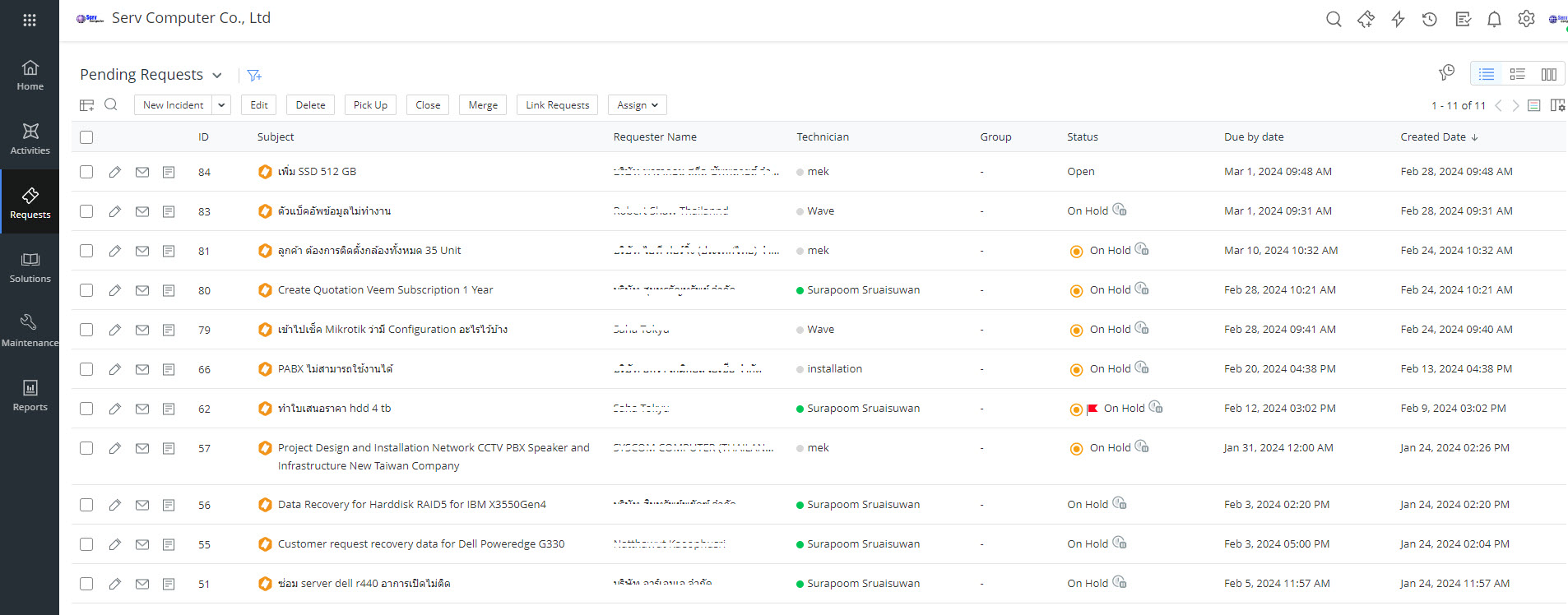Click the edit pencil for request 84

pos(115,172)
